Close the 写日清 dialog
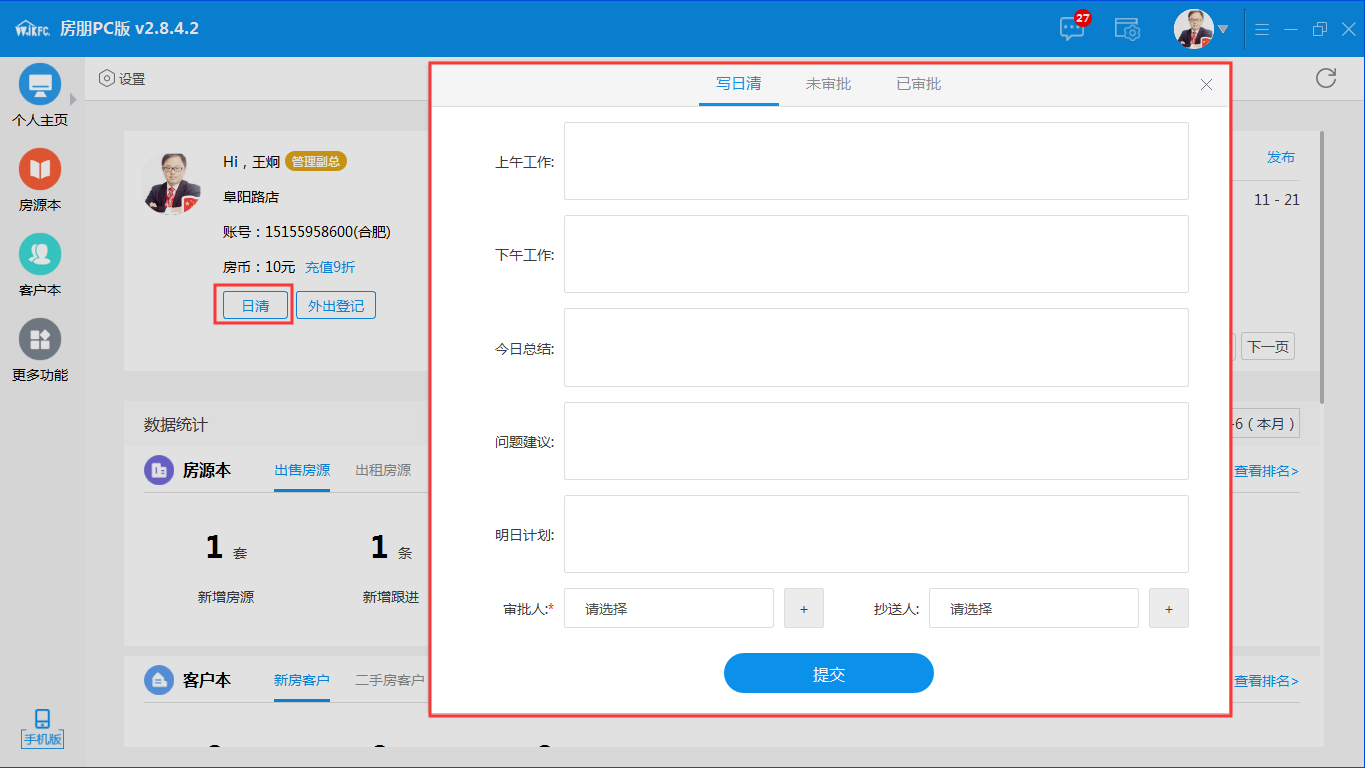1365x768 pixels. (1206, 85)
